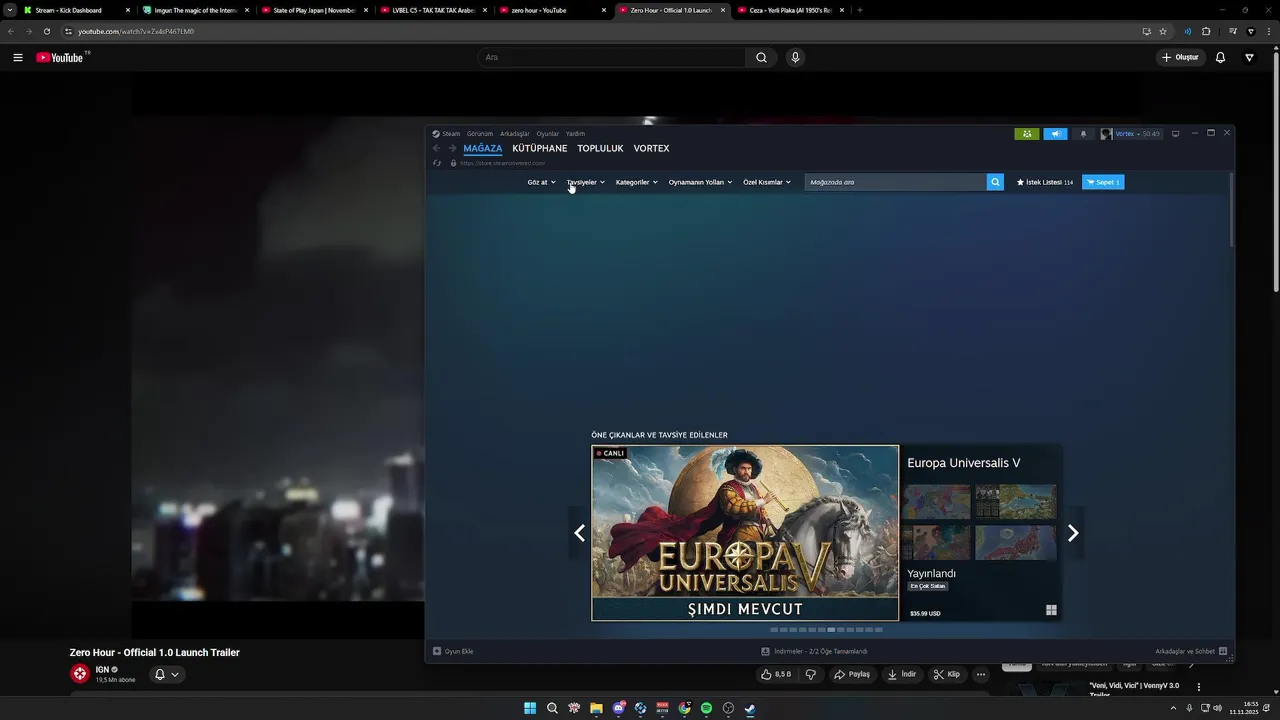Go back using Steam's back arrow
The image size is (1280, 720).
pyautogui.click(x=436, y=148)
